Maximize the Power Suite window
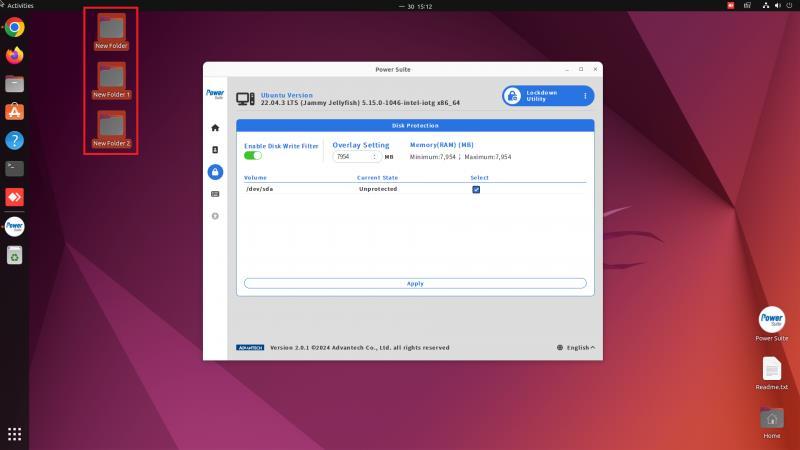The height and width of the screenshot is (450, 800). [581, 69]
